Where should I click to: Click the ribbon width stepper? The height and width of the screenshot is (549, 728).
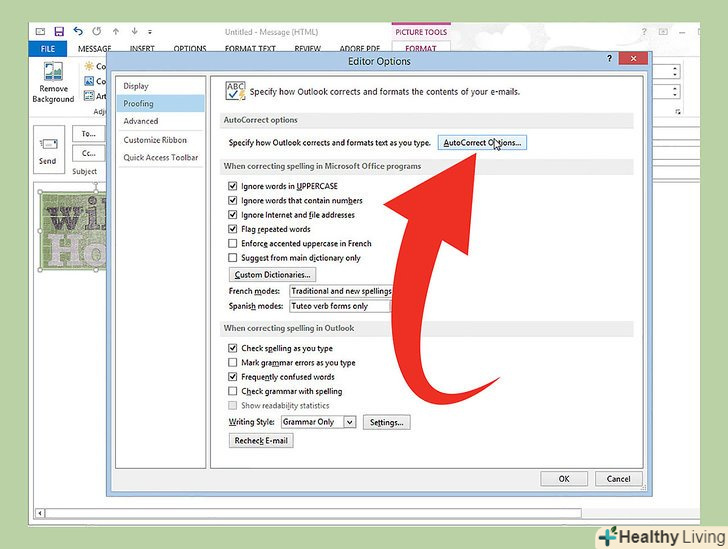pos(675,91)
